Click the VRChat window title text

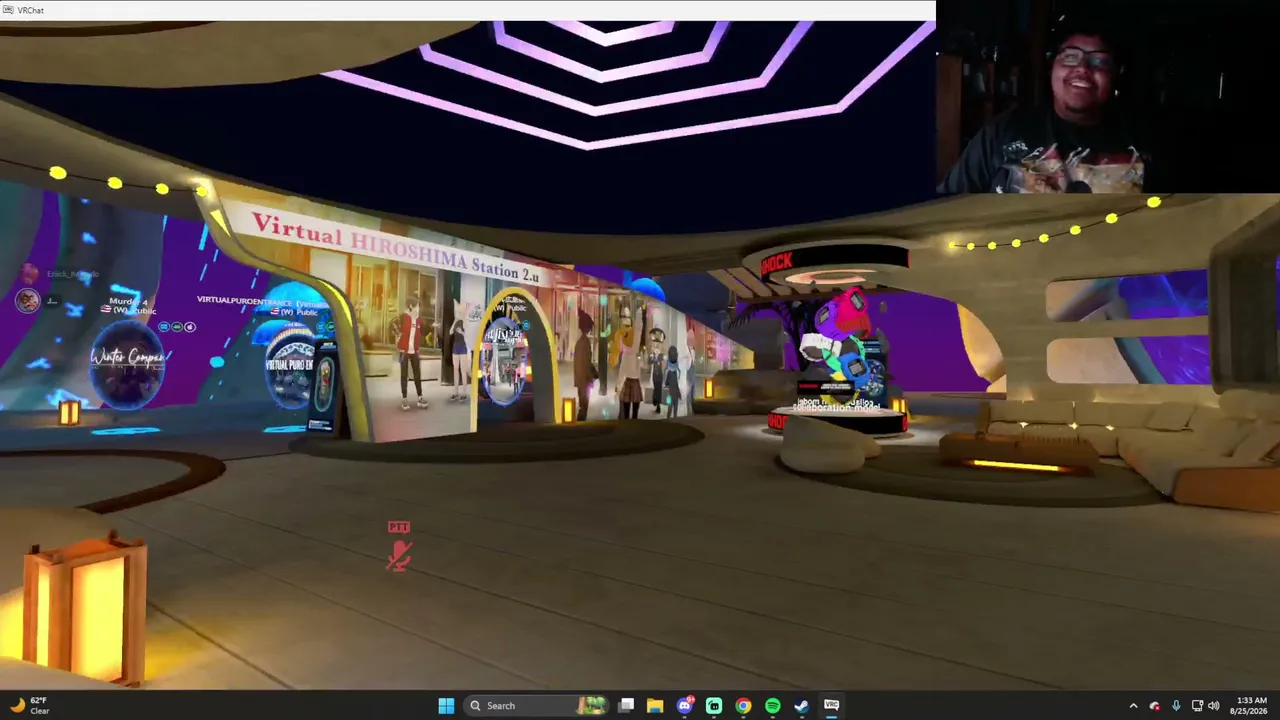[x=30, y=10]
